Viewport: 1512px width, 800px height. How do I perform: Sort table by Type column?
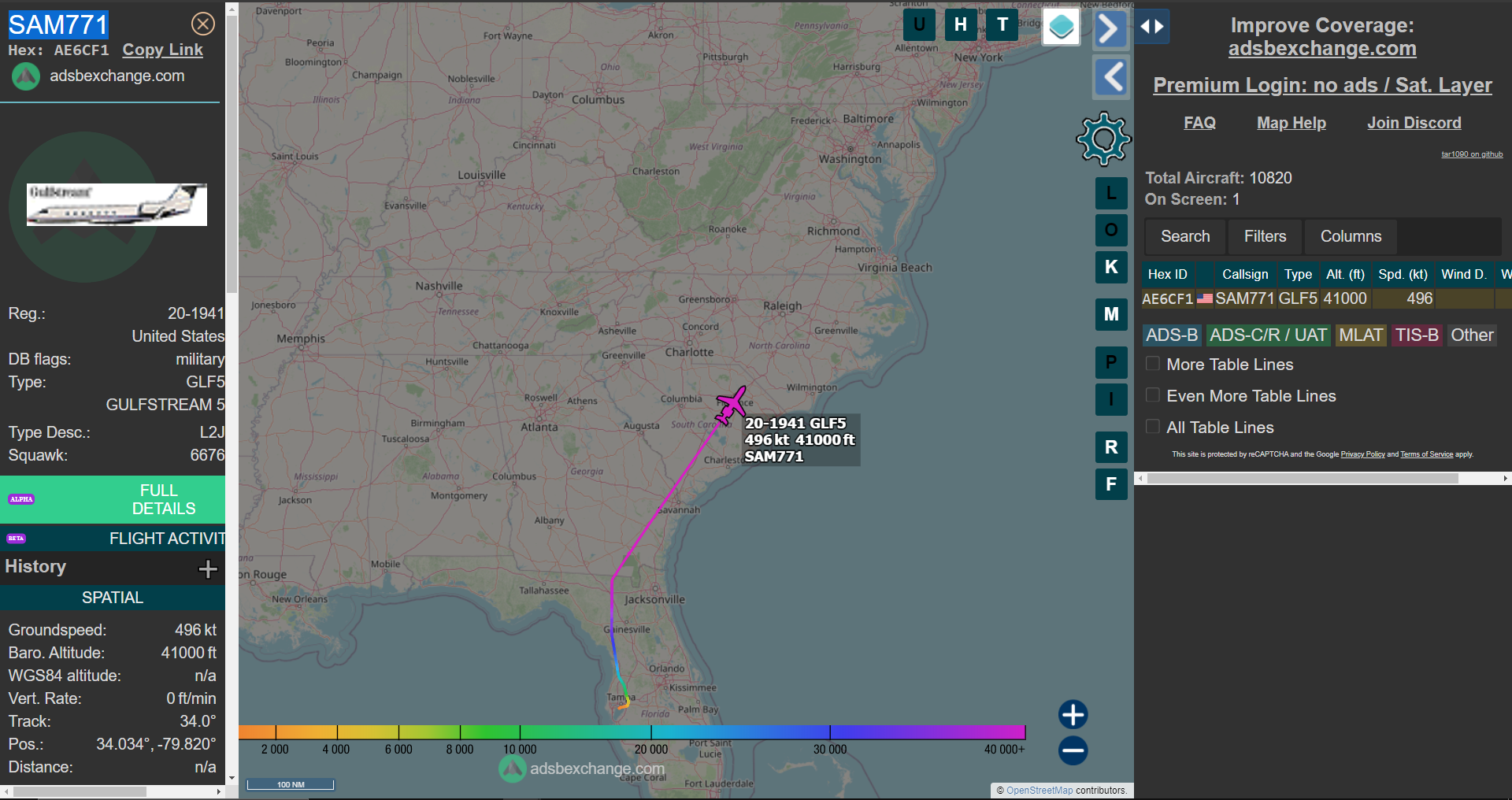tap(1298, 274)
